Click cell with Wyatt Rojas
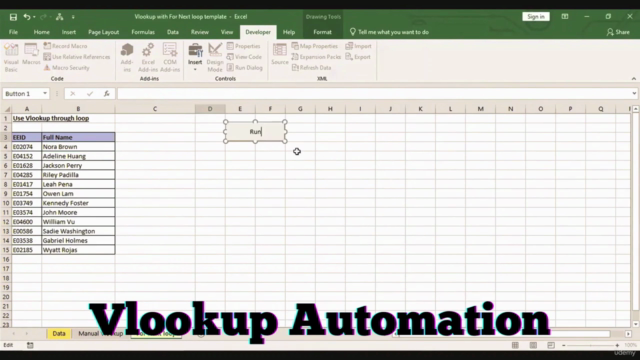 [78, 250]
